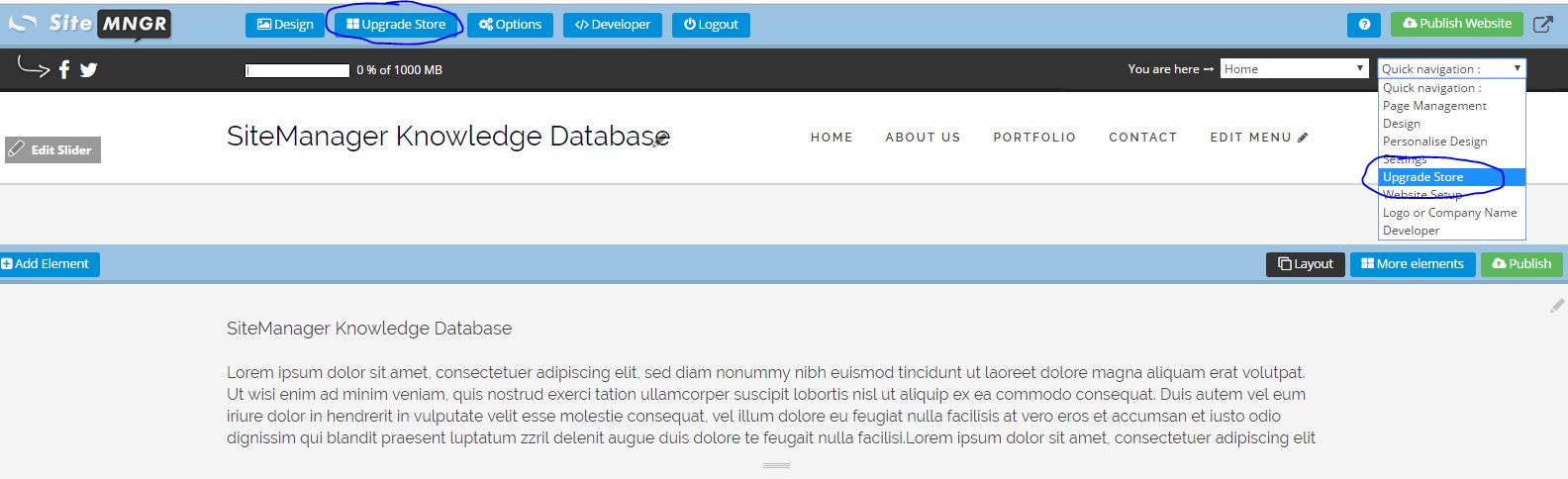Open the Developer toolbar button
The width and height of the screenshot is (1568, 479).
613,25
